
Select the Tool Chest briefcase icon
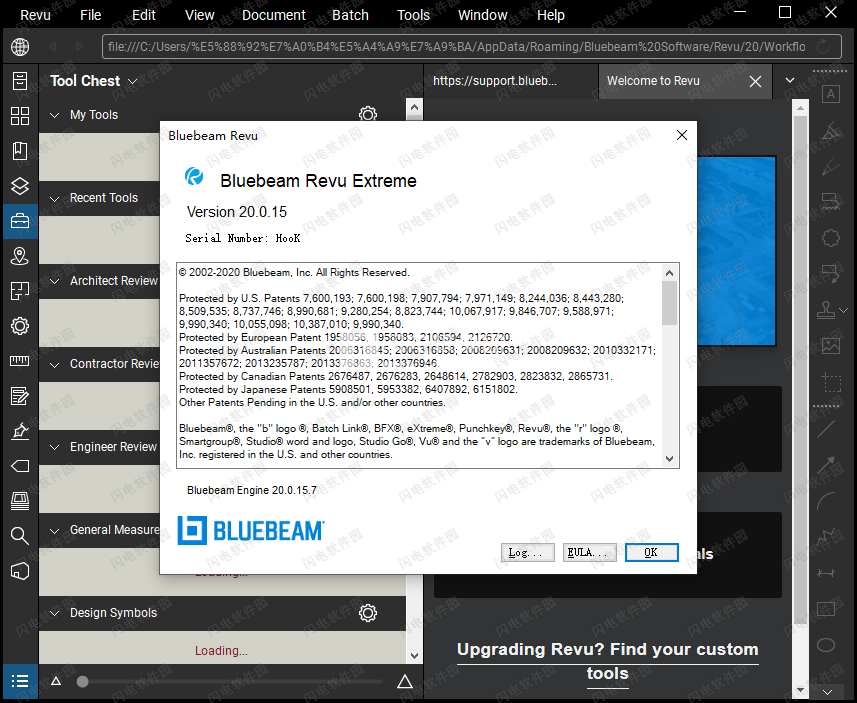(x=20, y=221)
